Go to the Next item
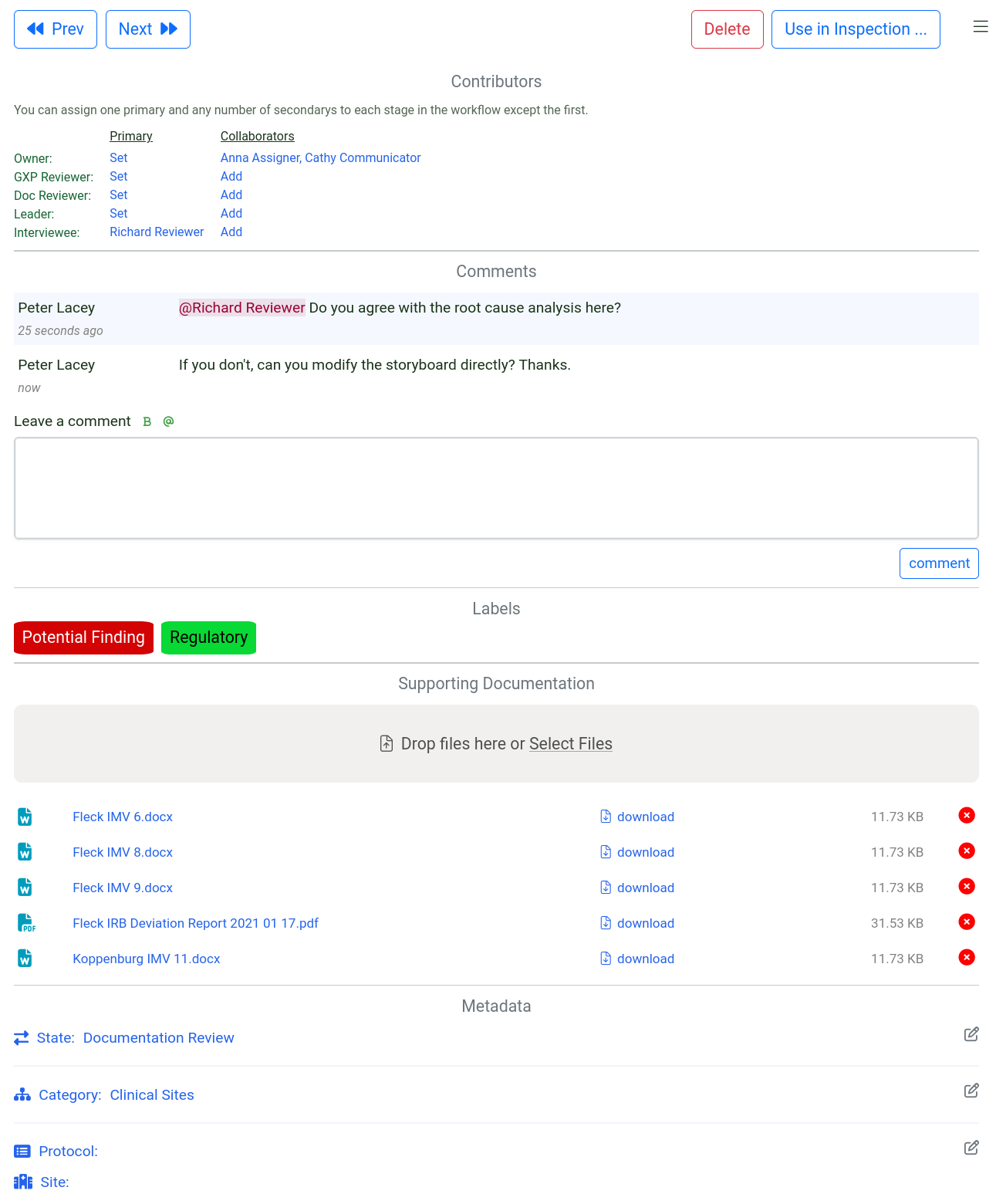Viewport: 996px width, 1204px height. tap(148, 29)
